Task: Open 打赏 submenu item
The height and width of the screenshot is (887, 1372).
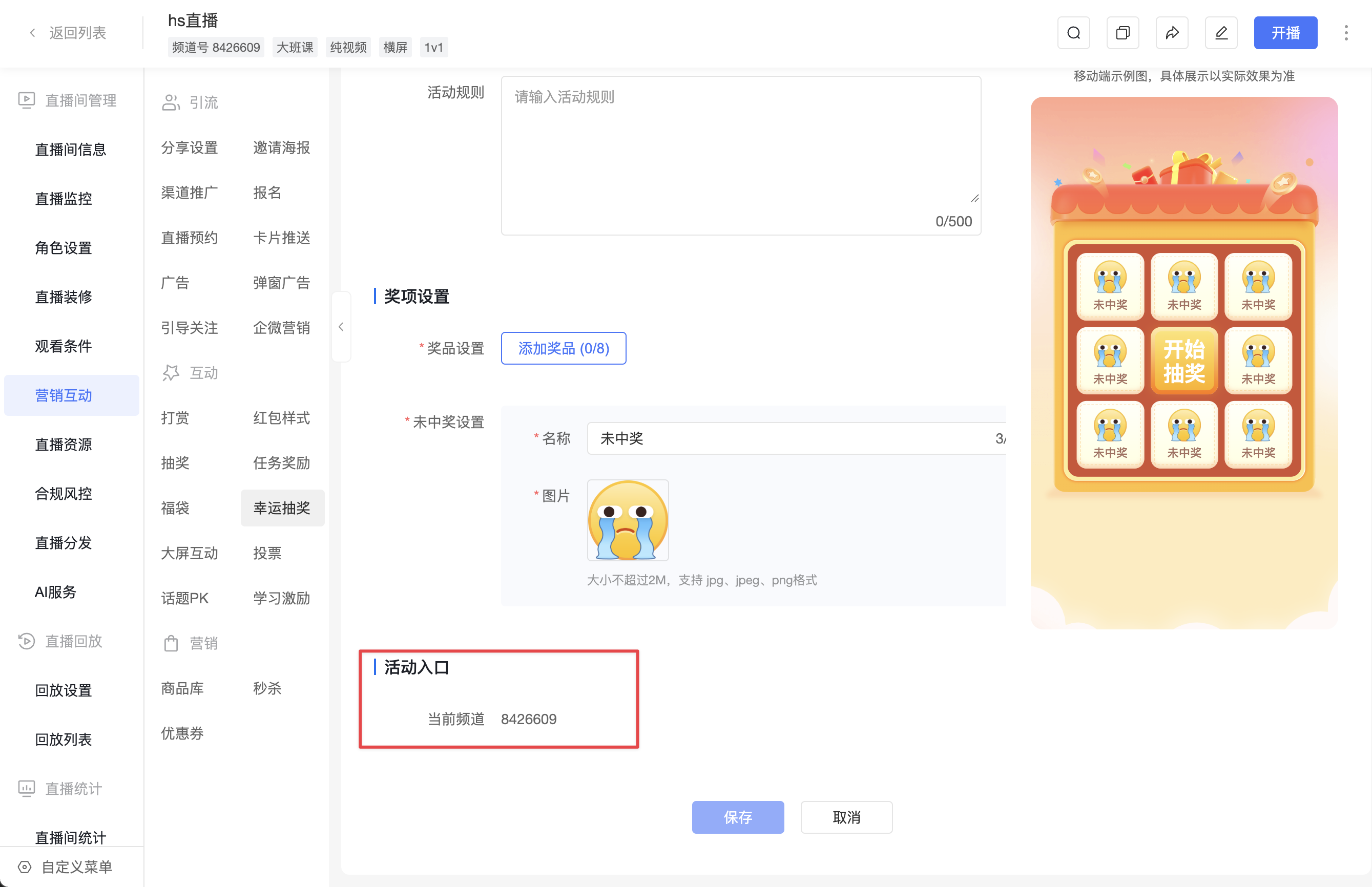Action: point(175,418)
